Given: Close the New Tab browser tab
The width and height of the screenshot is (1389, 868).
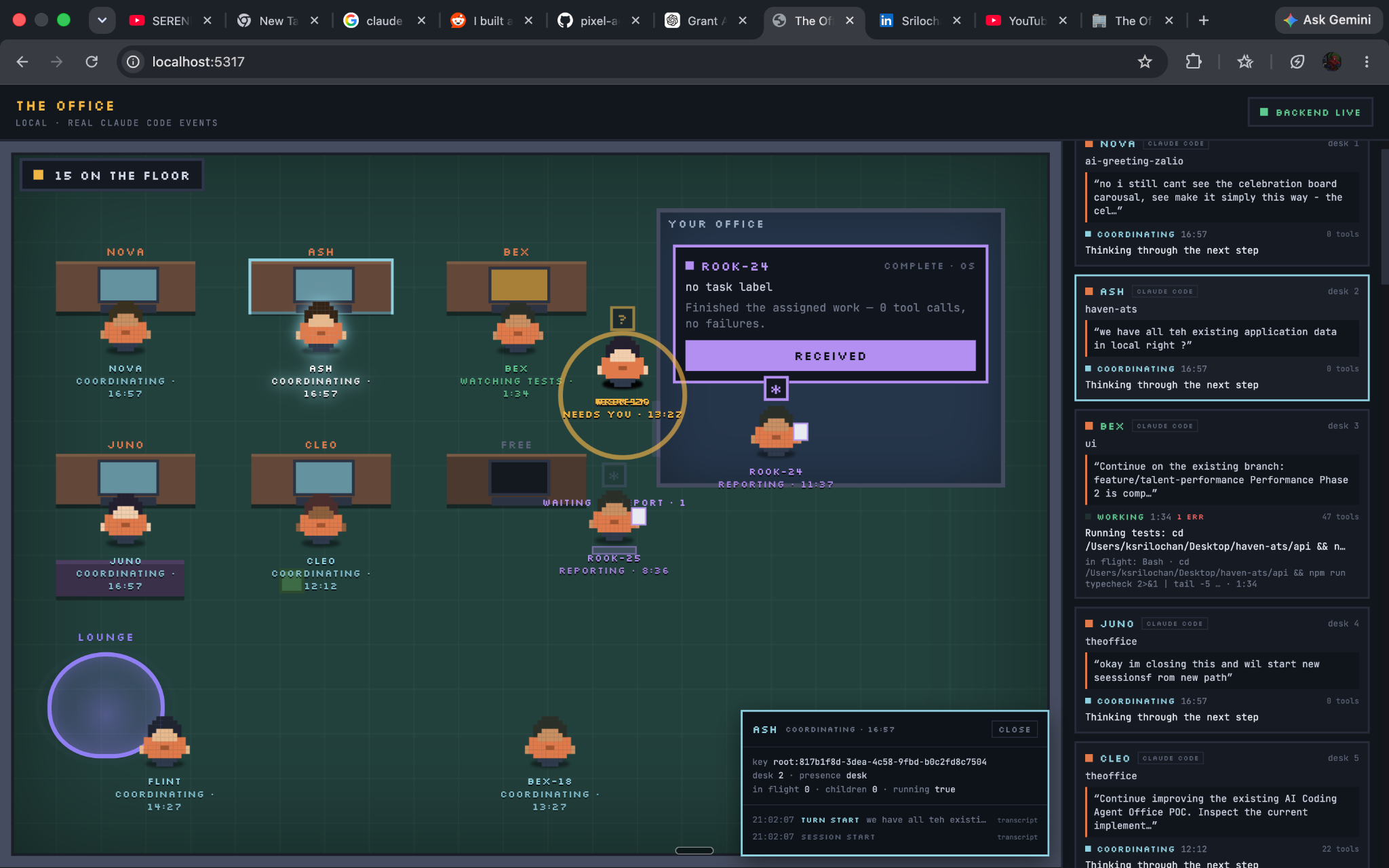Looking at the screenshot, I should click(x=315, y=20).
